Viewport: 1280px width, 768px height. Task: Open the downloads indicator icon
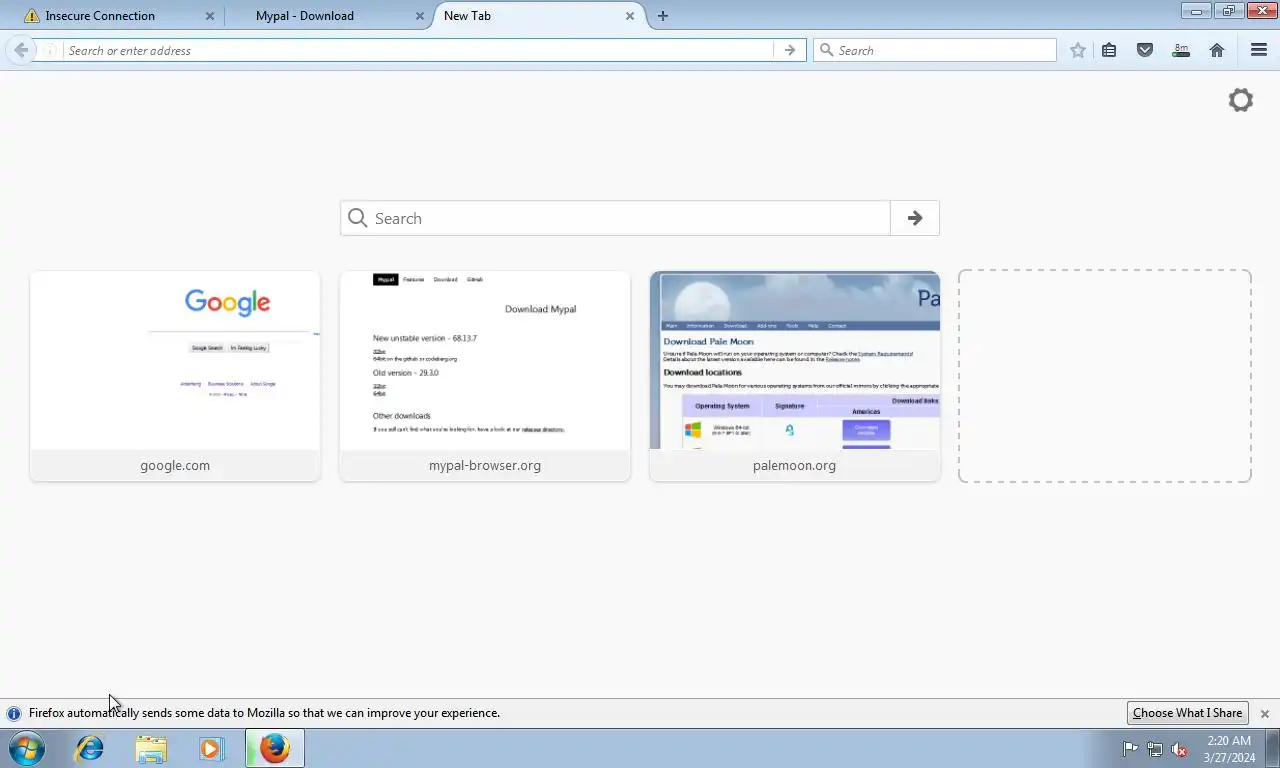(x=1181, y=50)
